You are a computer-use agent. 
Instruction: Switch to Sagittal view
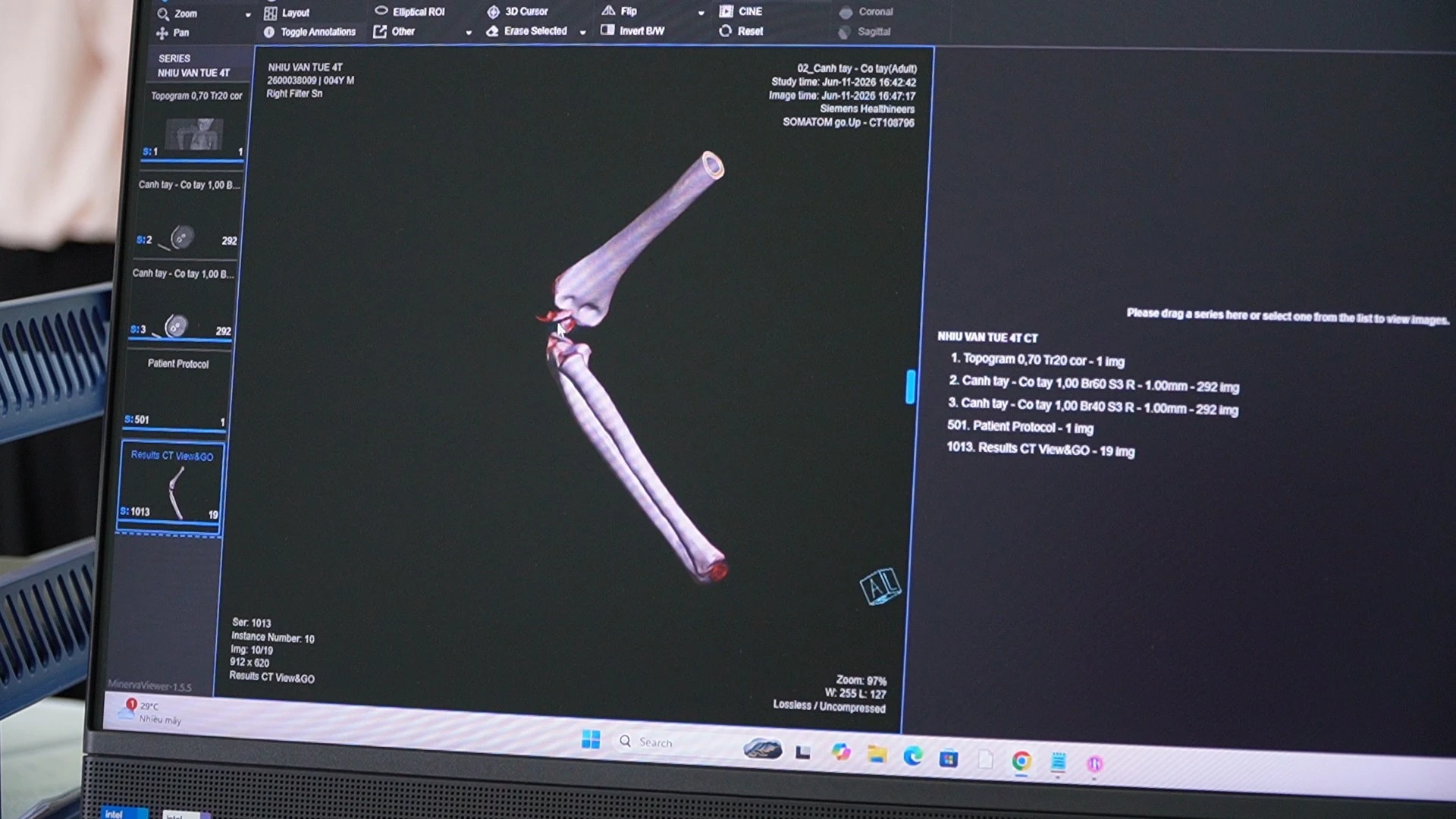(x=864, y=32)
